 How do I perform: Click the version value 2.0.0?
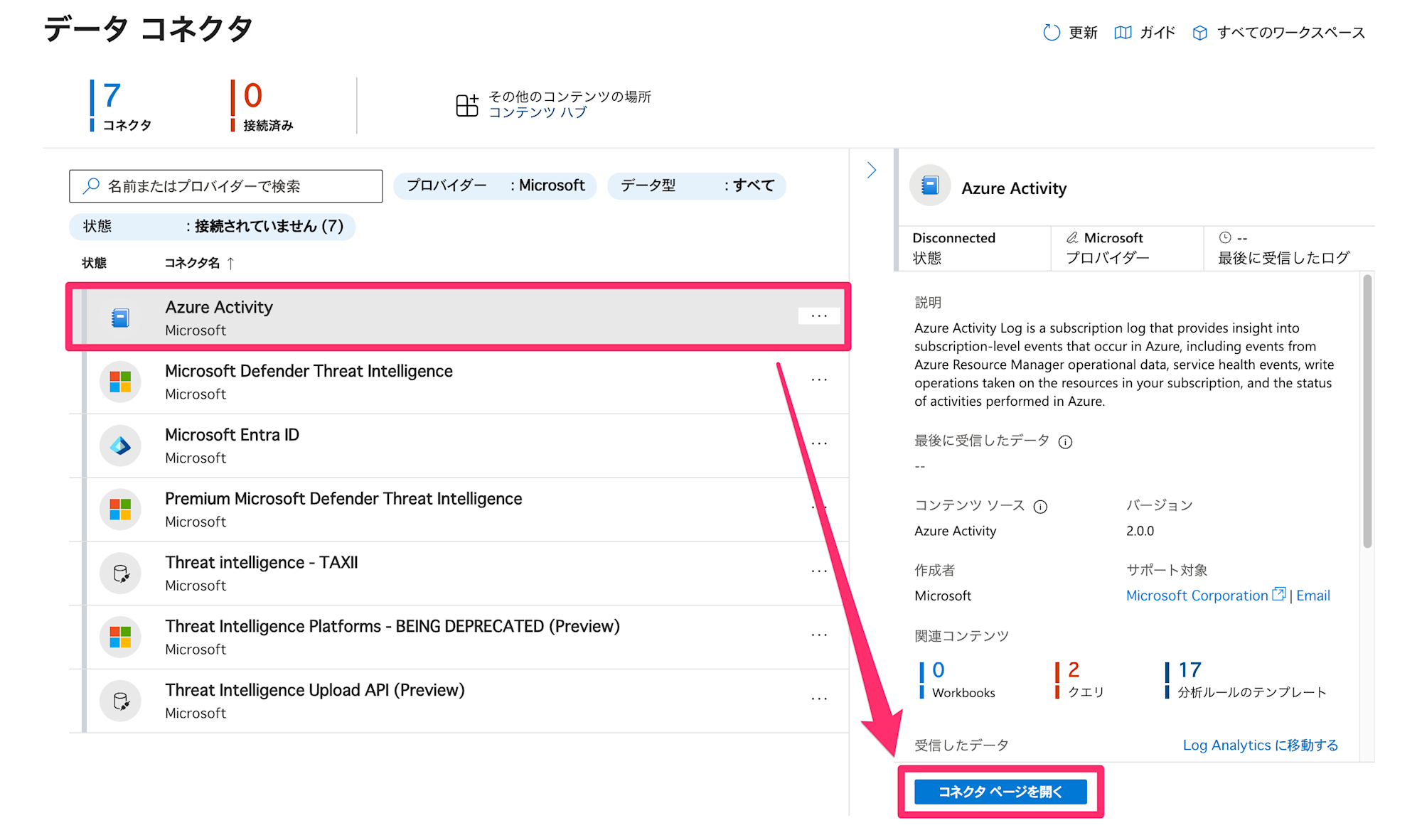click(1140, 531)
